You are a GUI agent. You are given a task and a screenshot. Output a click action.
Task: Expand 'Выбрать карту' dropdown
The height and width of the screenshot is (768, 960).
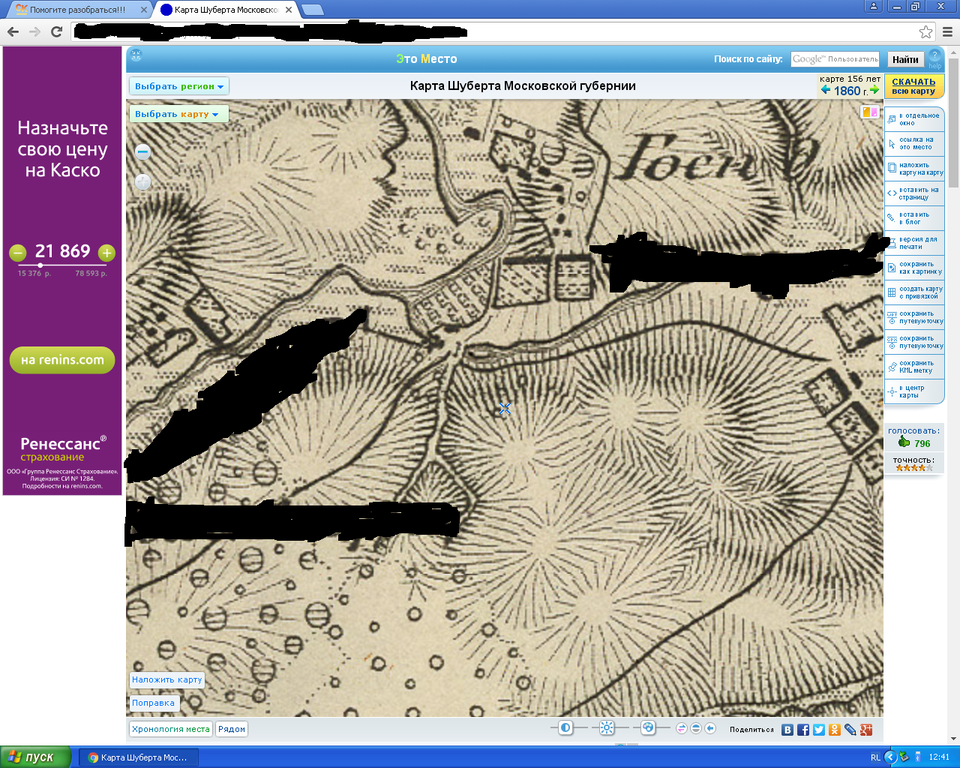pyautogui.click(x=179, y=114)
